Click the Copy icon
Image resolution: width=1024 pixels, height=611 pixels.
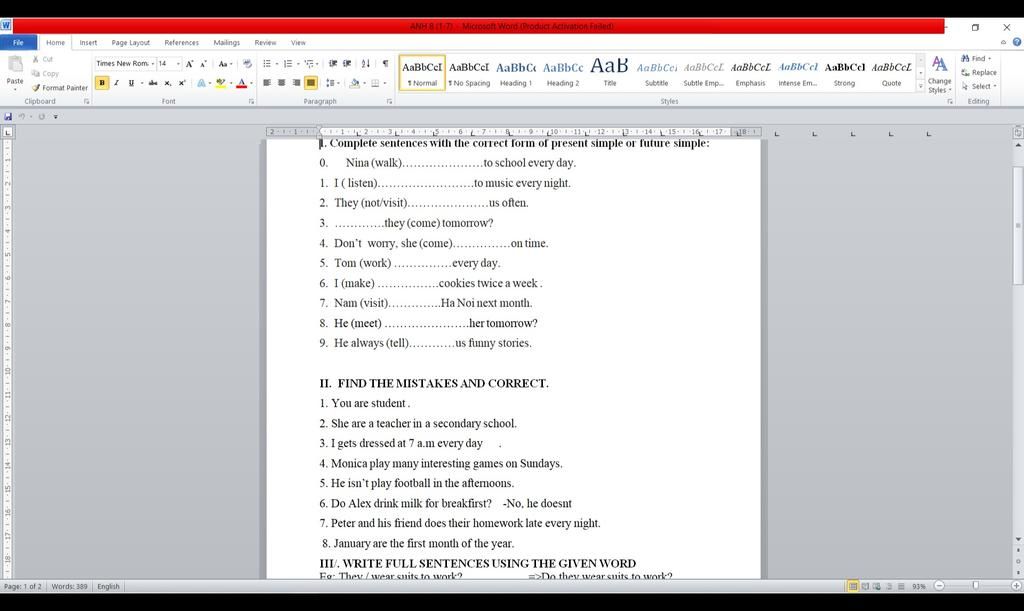tap(36, 73)
